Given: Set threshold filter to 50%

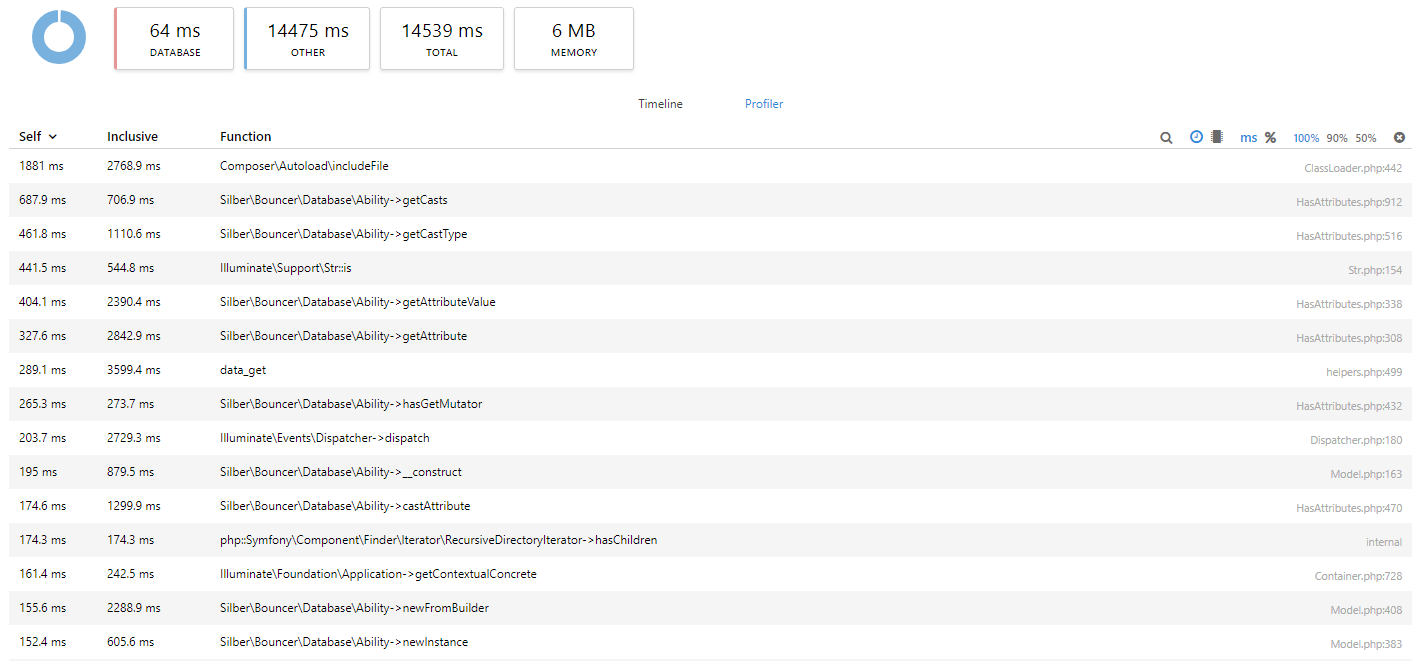Looking at the screenshot, I should tap(1366, 138).
